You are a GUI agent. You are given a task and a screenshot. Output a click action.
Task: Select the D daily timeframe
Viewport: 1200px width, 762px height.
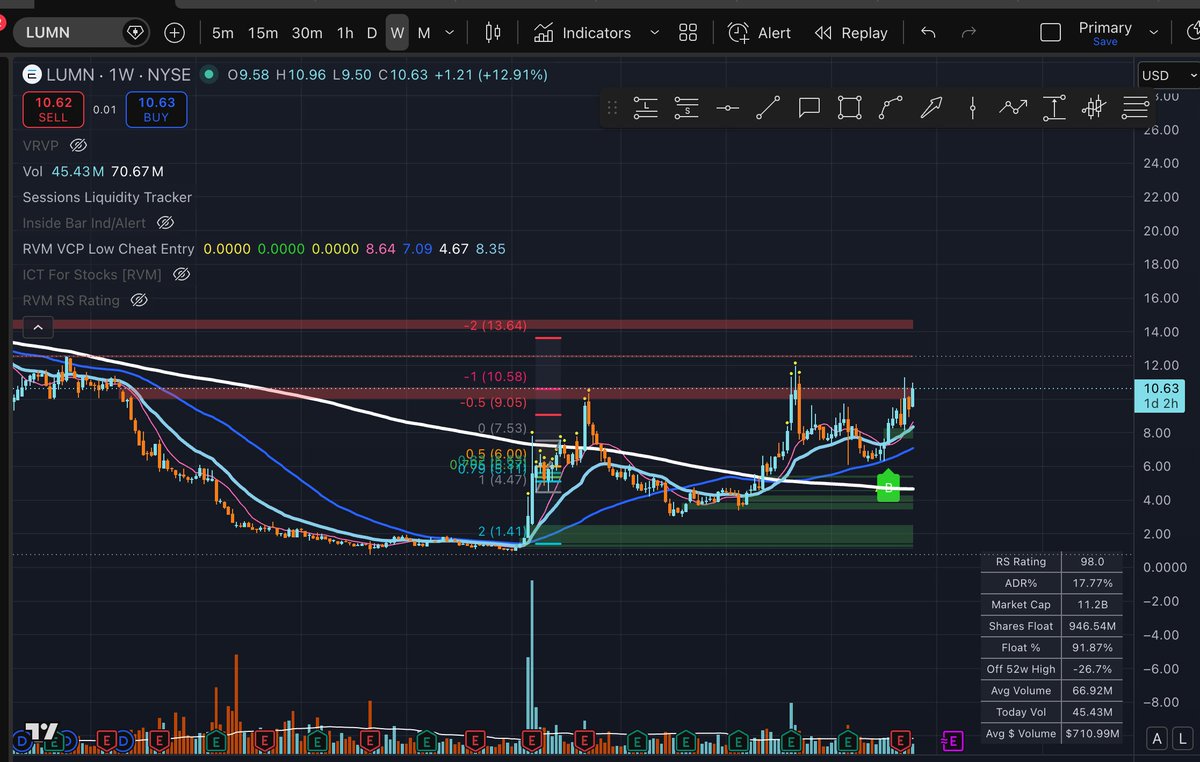pyautogui.click(x=371, y=33)
